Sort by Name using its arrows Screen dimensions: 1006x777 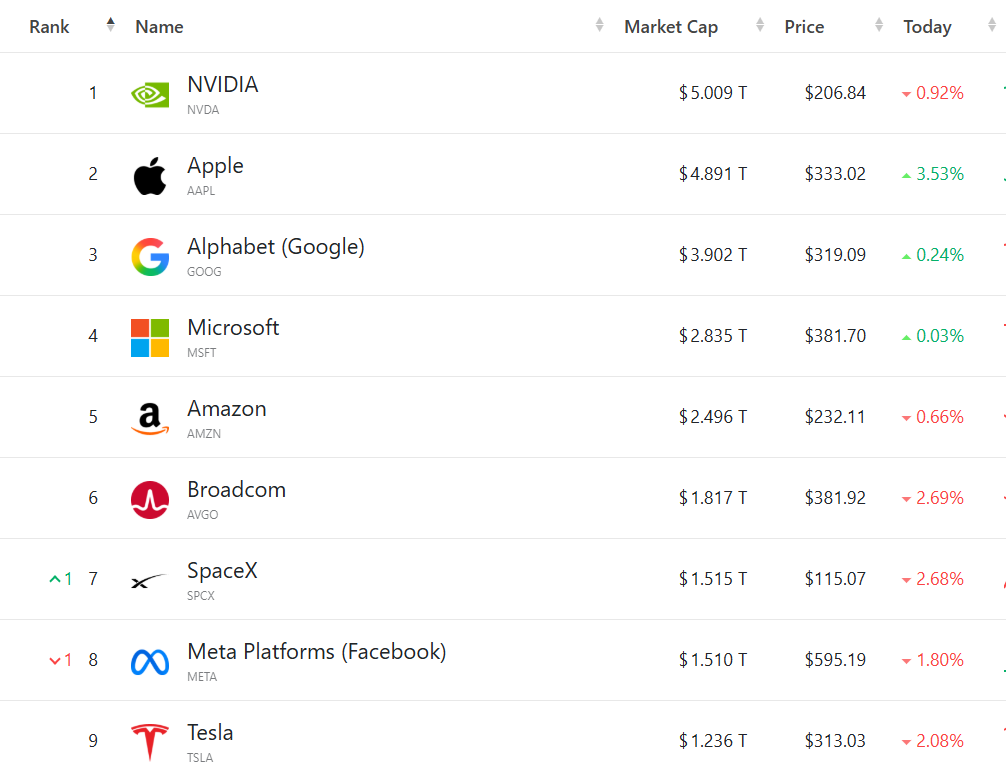point(599,25)
